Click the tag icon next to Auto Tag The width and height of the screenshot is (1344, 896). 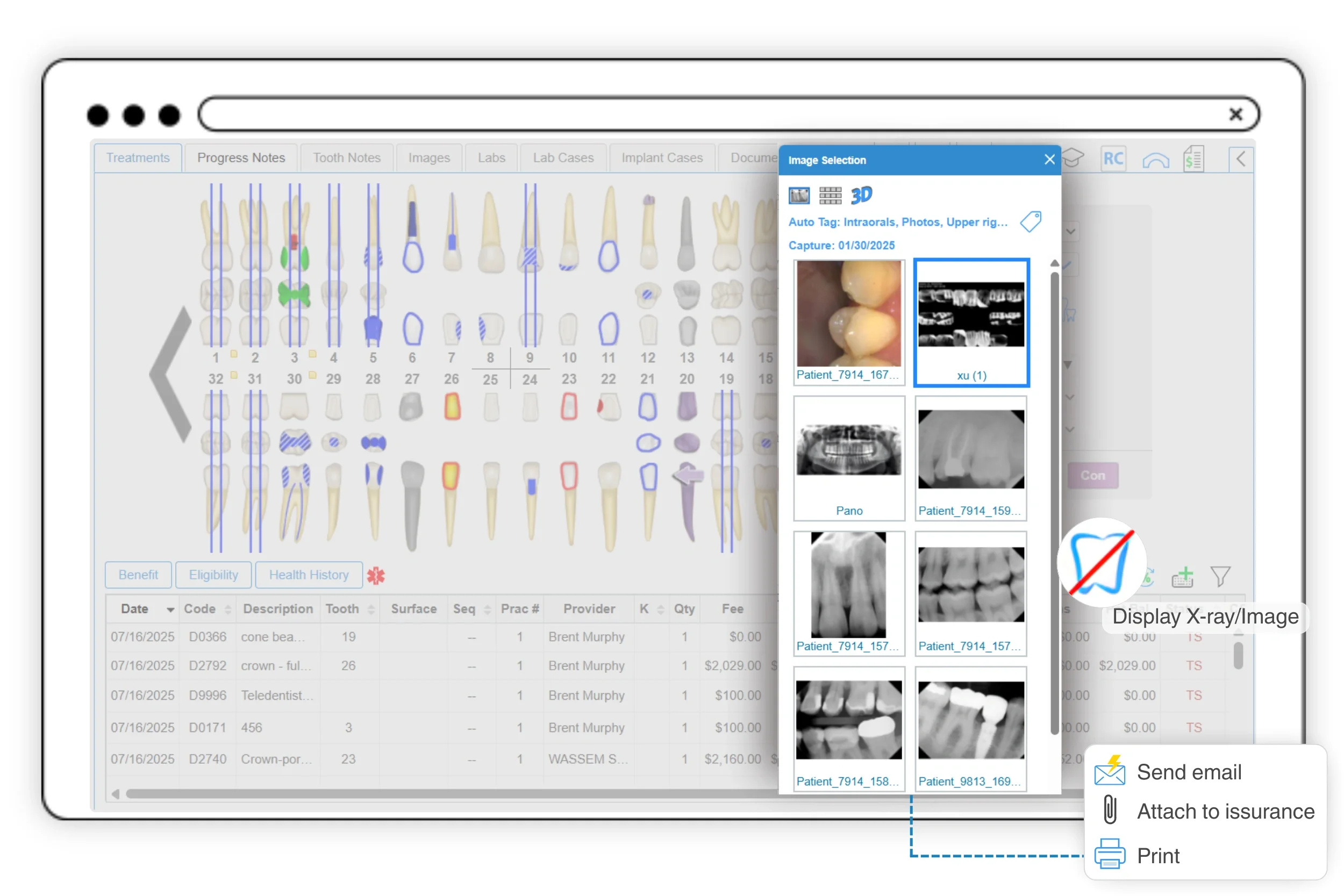(x=1030, y=221)
